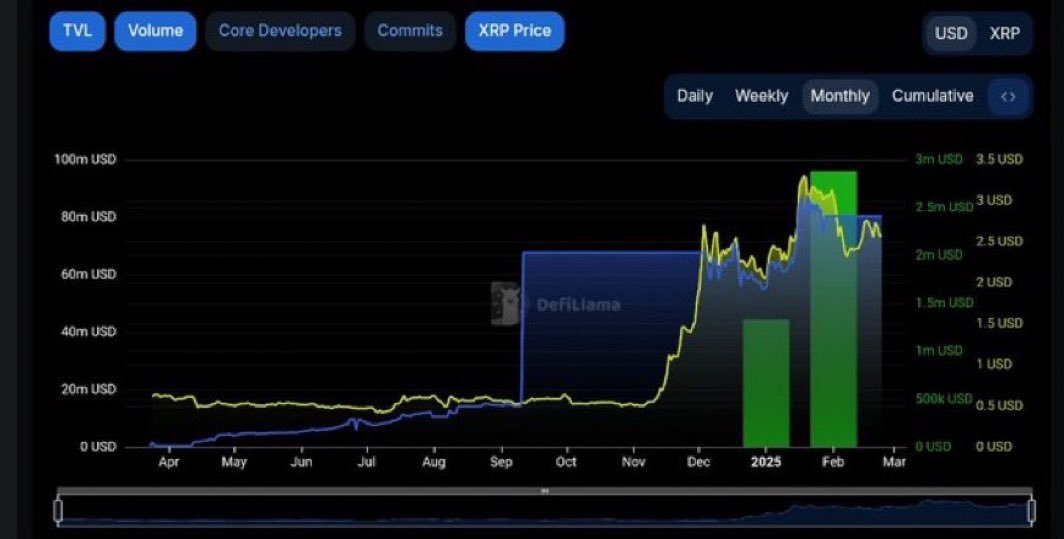
Task: Toggle the Volume chart series
Action: 155,31
